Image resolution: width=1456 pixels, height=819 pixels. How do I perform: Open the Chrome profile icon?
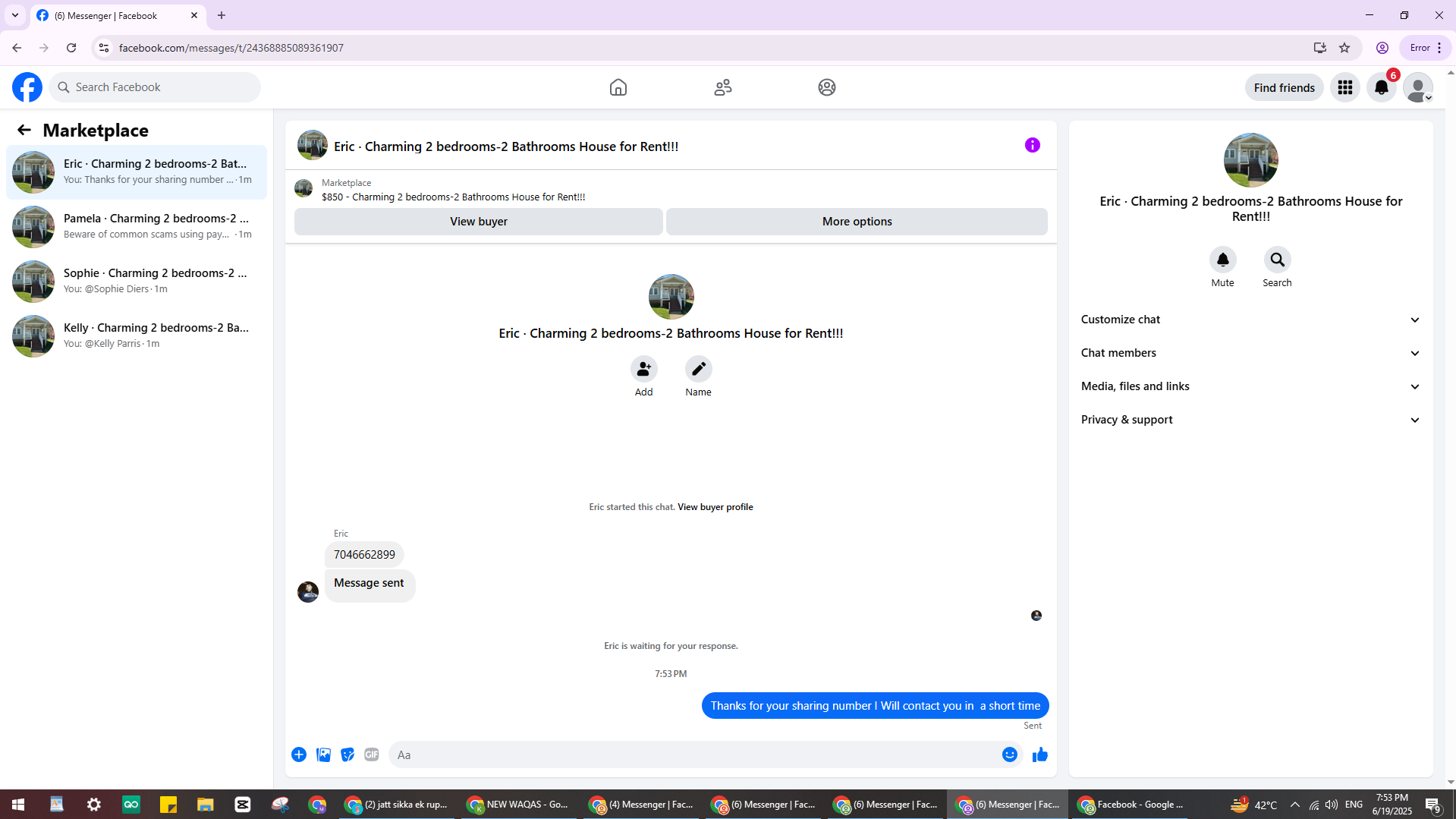pos(1382,48)
